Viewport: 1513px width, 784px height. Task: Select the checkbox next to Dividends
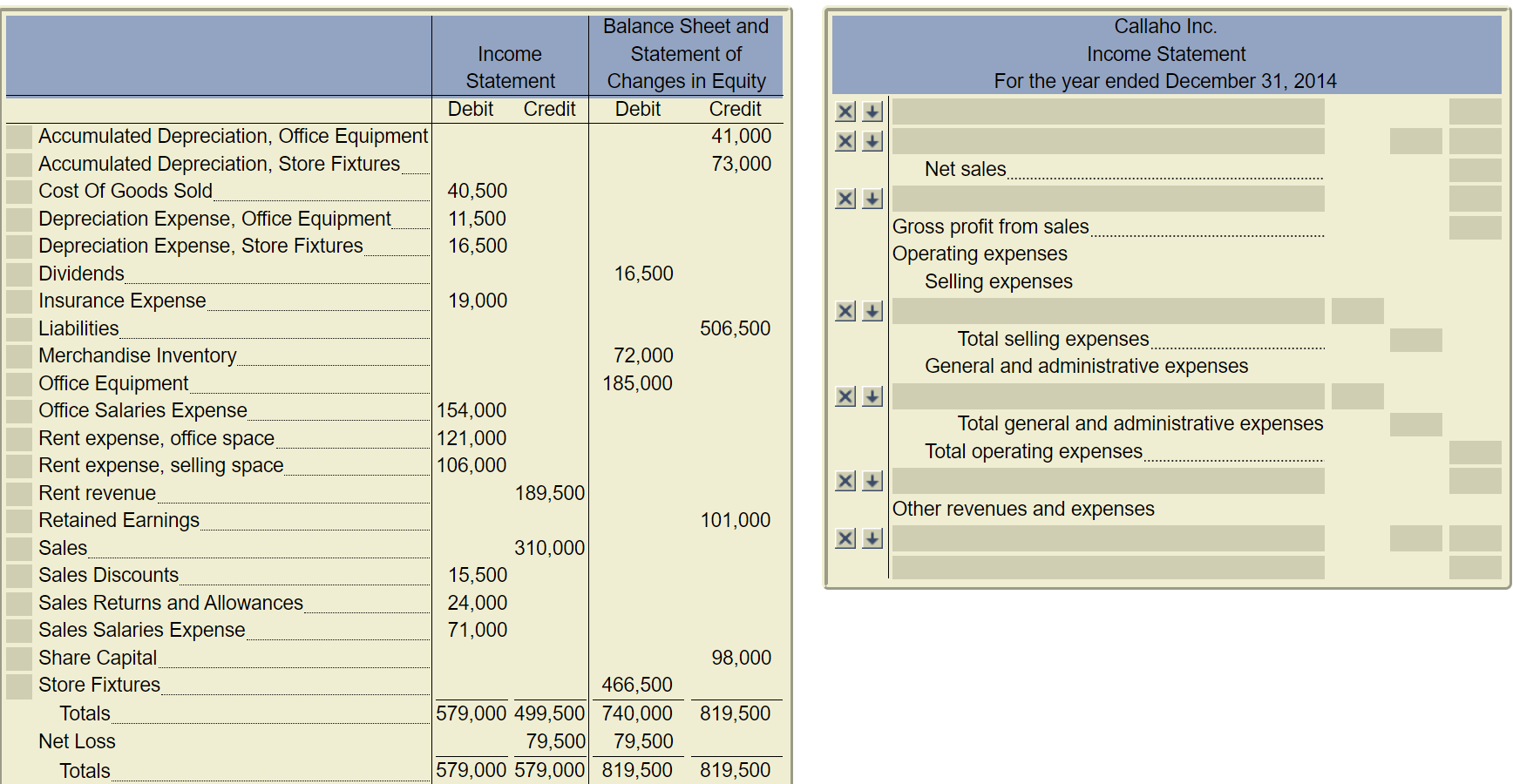pyautogui.click(x=18, y=274)
